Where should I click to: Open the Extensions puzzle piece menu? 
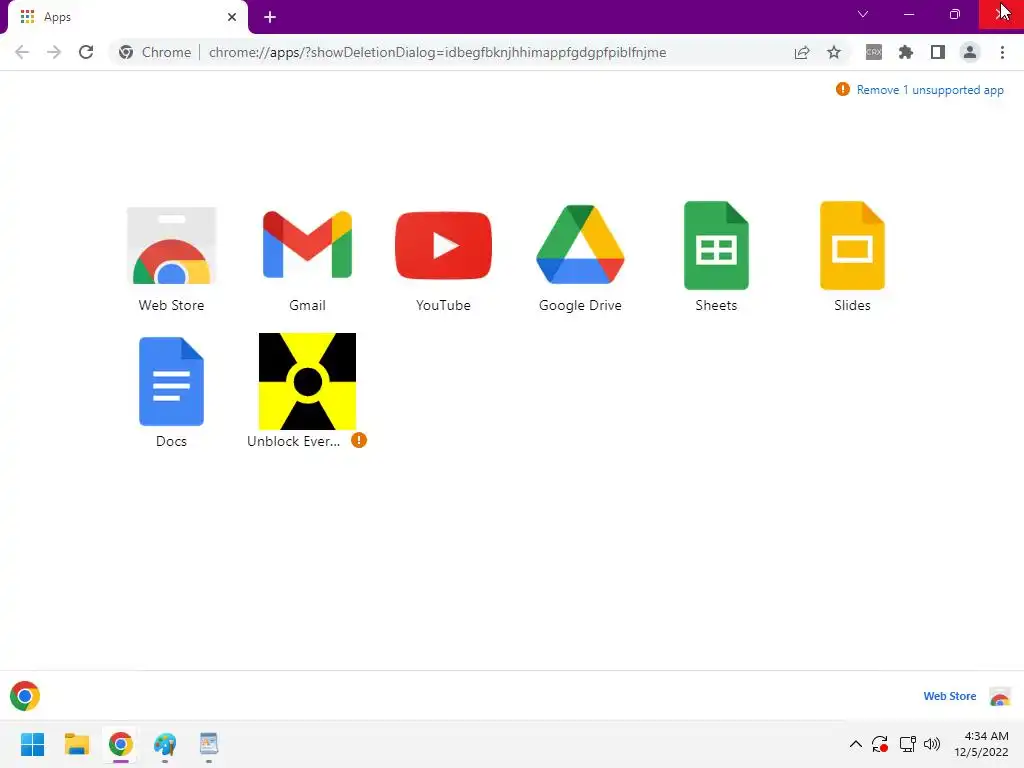(x=906, y=52)
